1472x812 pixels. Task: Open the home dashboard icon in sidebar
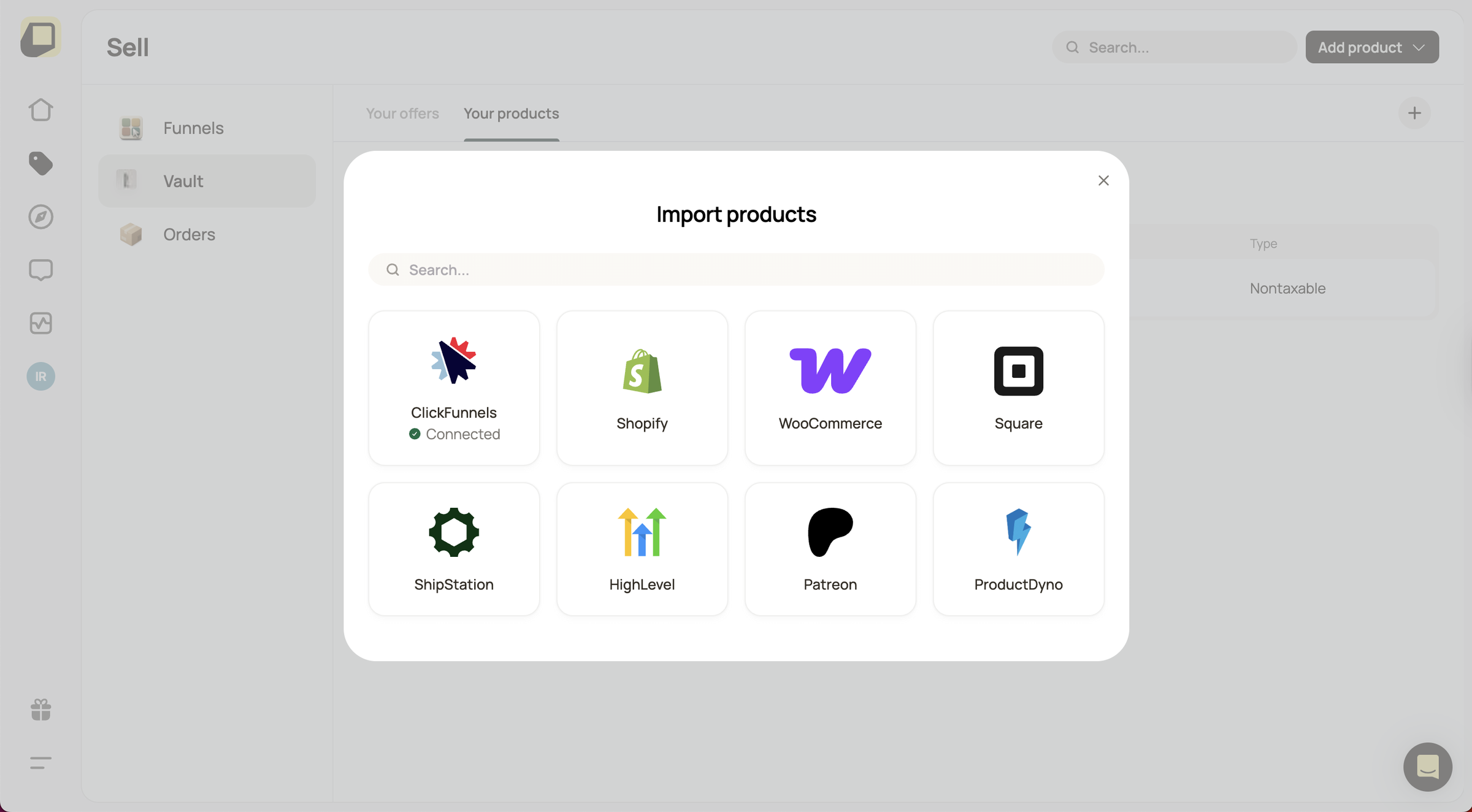click(x=40, y=109)
